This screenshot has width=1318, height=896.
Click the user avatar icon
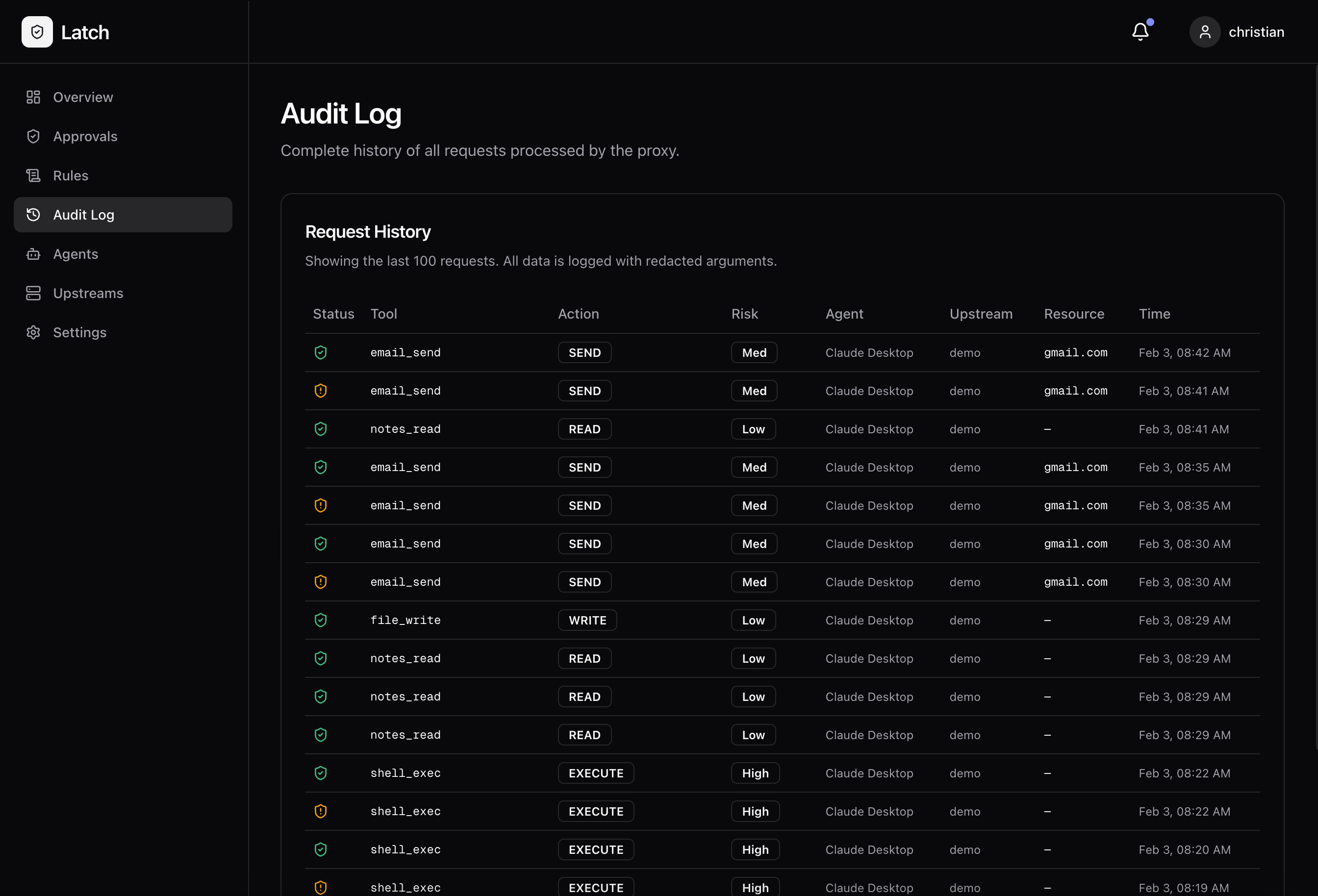coord(1205,32)
